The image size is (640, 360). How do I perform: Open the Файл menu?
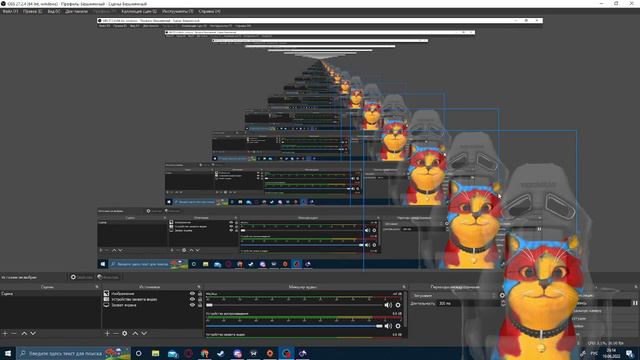coord(10,11)
